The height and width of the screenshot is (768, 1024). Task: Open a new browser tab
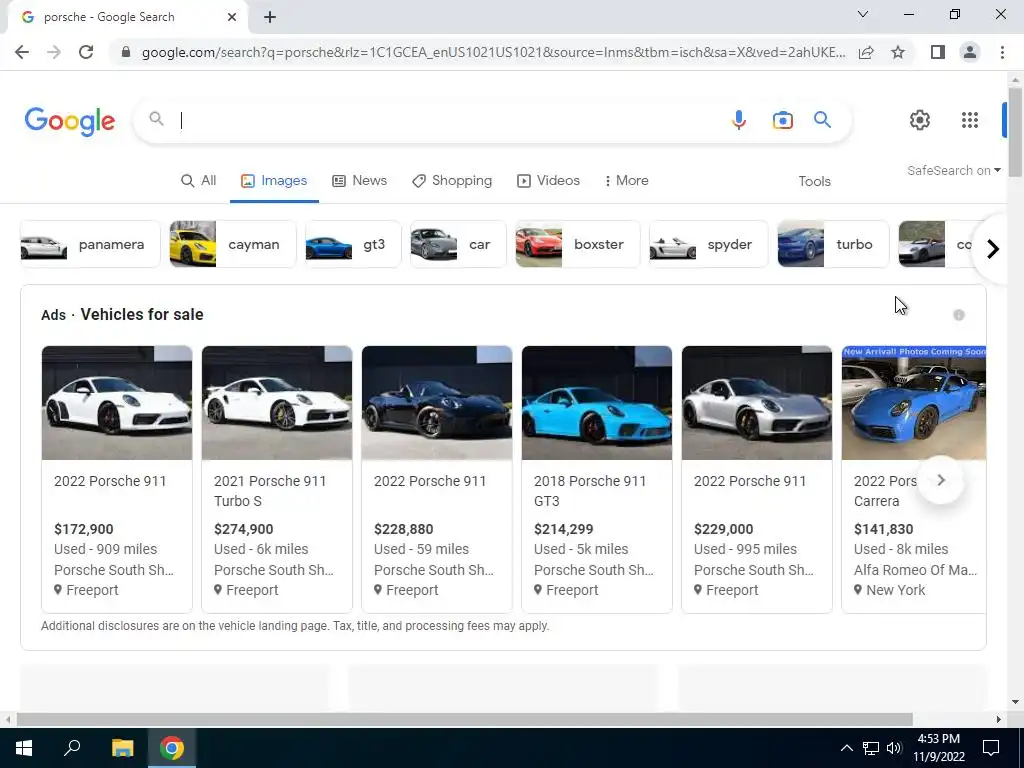click(270, 17)
